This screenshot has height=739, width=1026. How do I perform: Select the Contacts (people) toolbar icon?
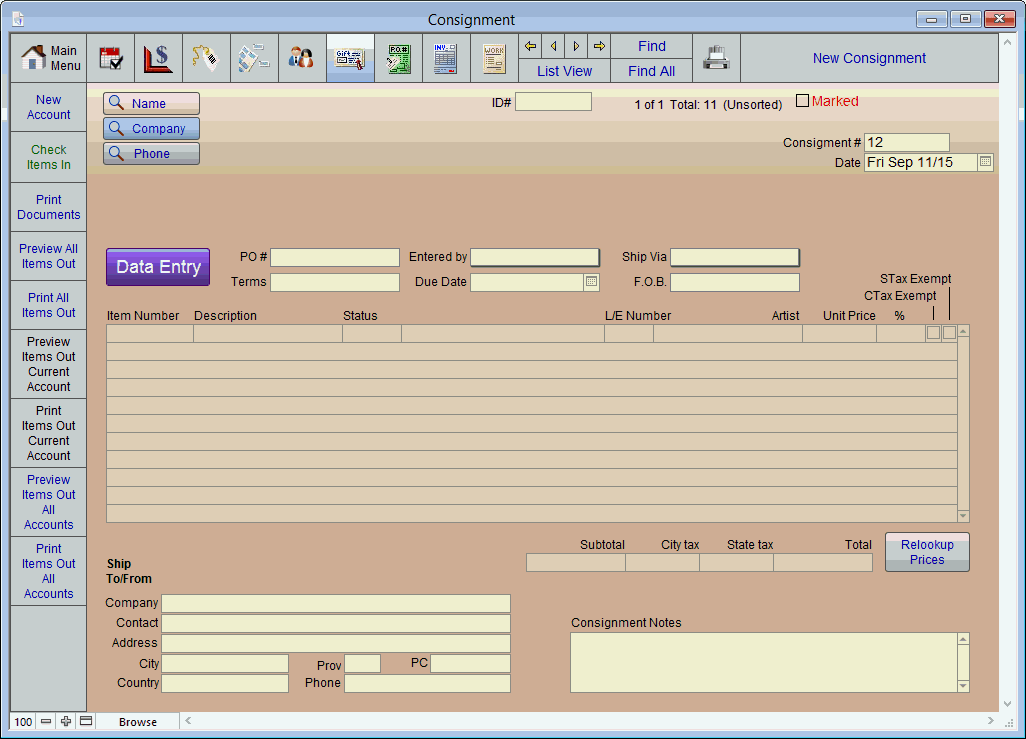302,57
